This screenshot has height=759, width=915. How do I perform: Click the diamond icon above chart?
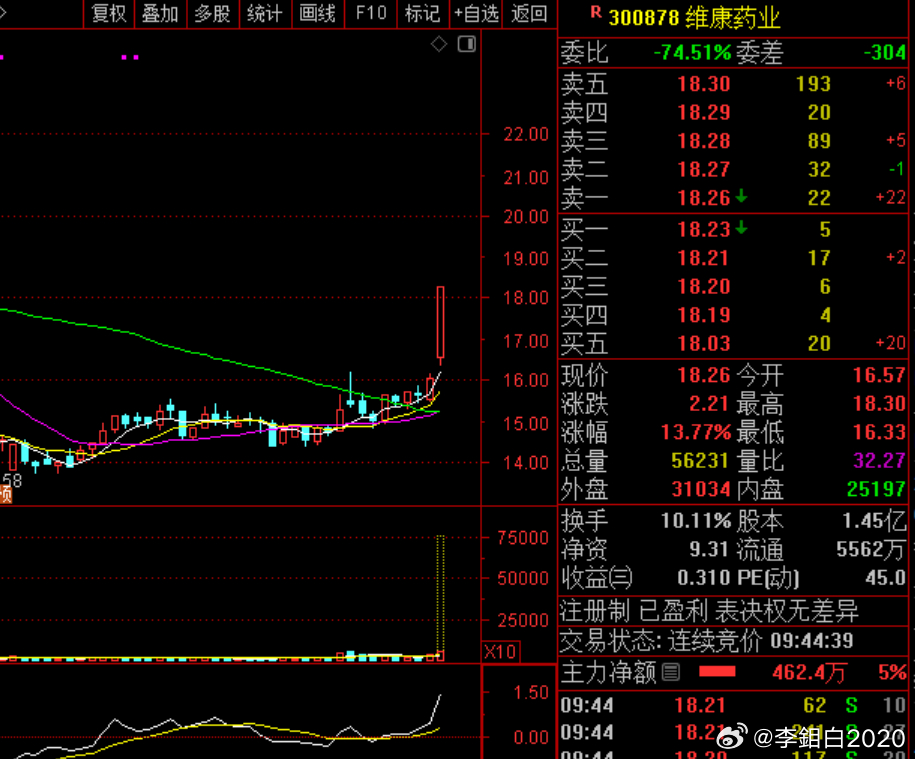pyautogui.click(x=439, y=44)
